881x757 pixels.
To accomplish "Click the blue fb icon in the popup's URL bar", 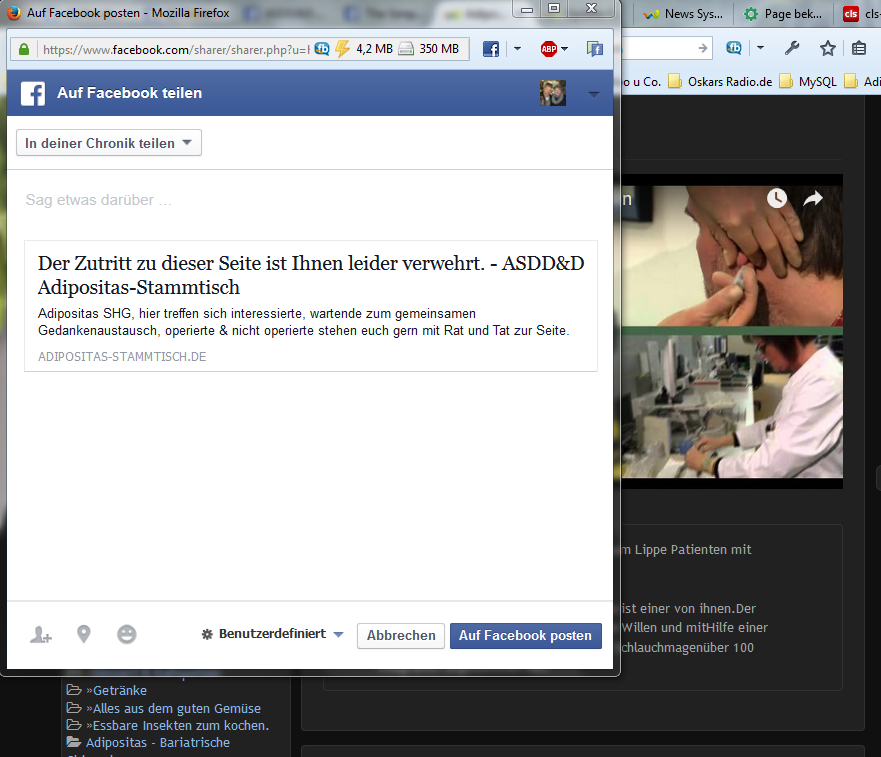I will coord(322,49).
